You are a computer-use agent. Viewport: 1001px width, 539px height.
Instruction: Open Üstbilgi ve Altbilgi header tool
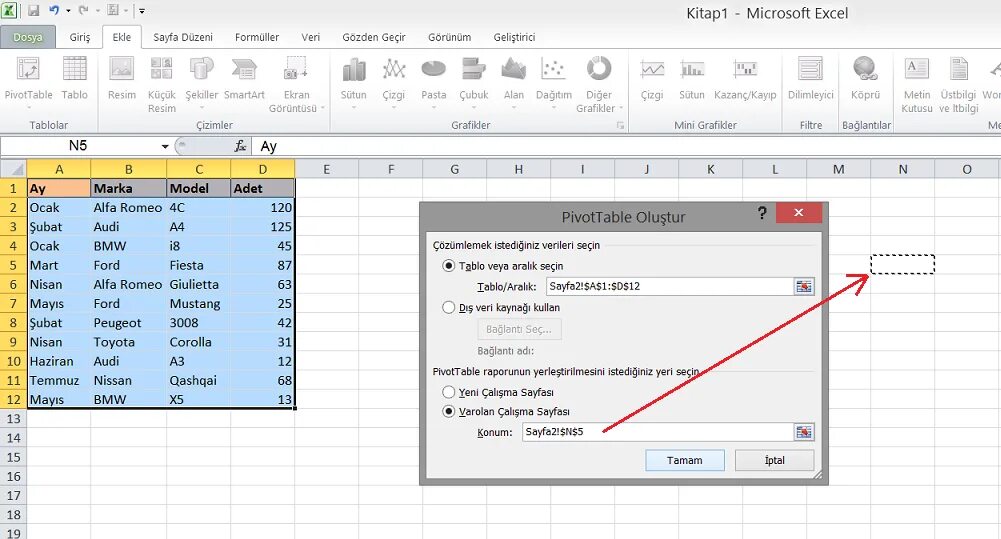pyautogui.click(x=958, y=85)
